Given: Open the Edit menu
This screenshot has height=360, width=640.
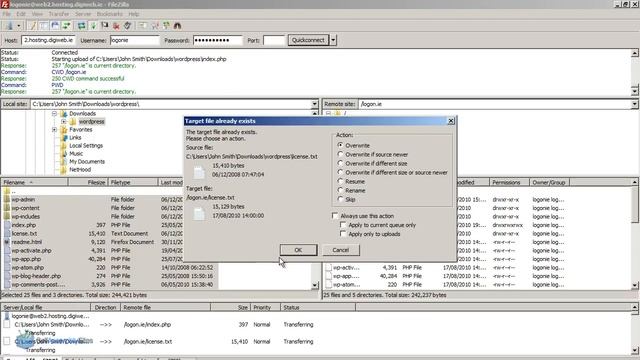Looking at the screenshot, I should (x=21, y=14).
